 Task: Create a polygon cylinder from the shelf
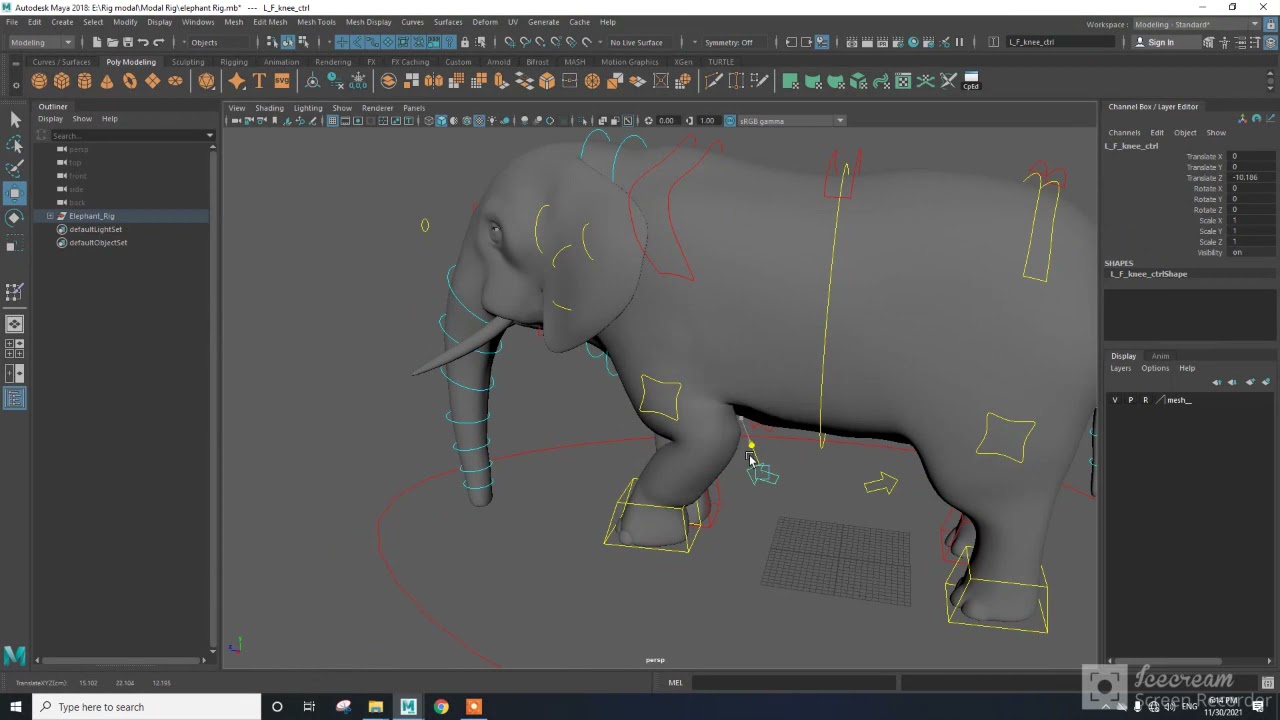[x=84, y=81]
